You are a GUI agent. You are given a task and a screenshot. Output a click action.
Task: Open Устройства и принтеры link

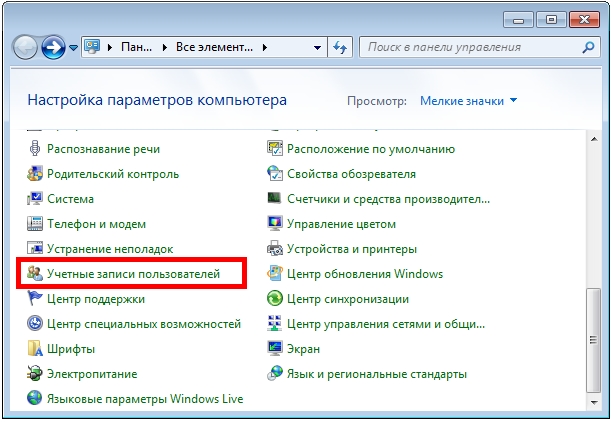coord(352,249)
